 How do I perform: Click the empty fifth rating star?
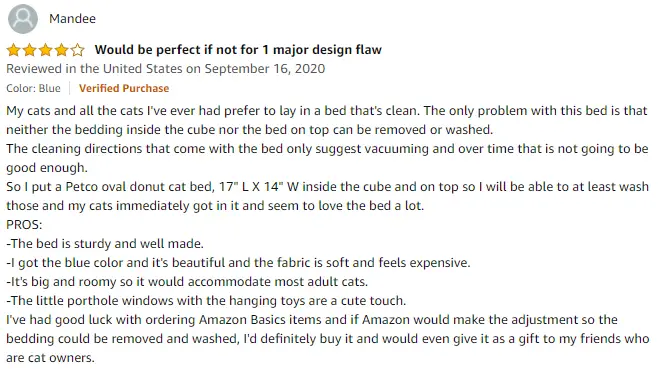click(x=78, y=50)
